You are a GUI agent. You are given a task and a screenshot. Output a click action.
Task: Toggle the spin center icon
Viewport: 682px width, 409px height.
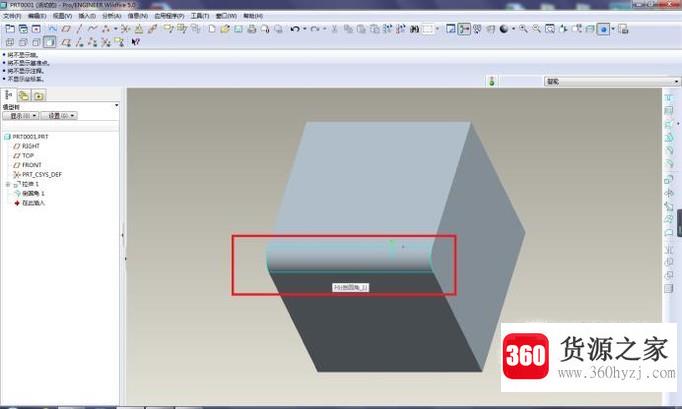click(464, 29)
